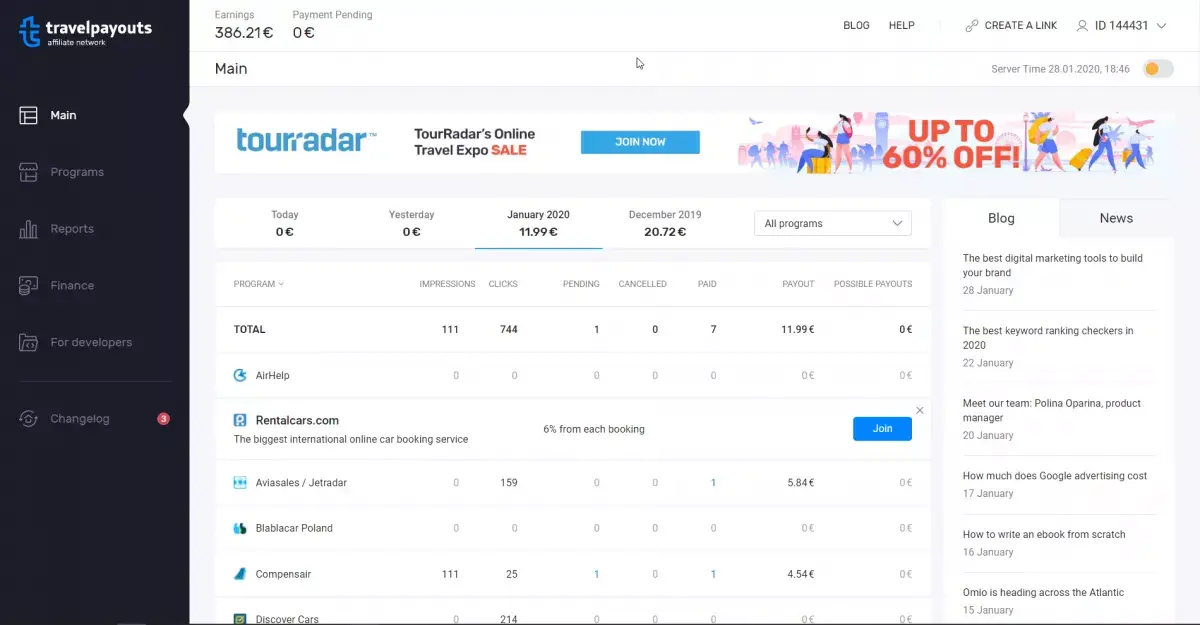1200x625 pixels.
Task: Switch to the Blog tab
Action: [x=1001, y=218]
